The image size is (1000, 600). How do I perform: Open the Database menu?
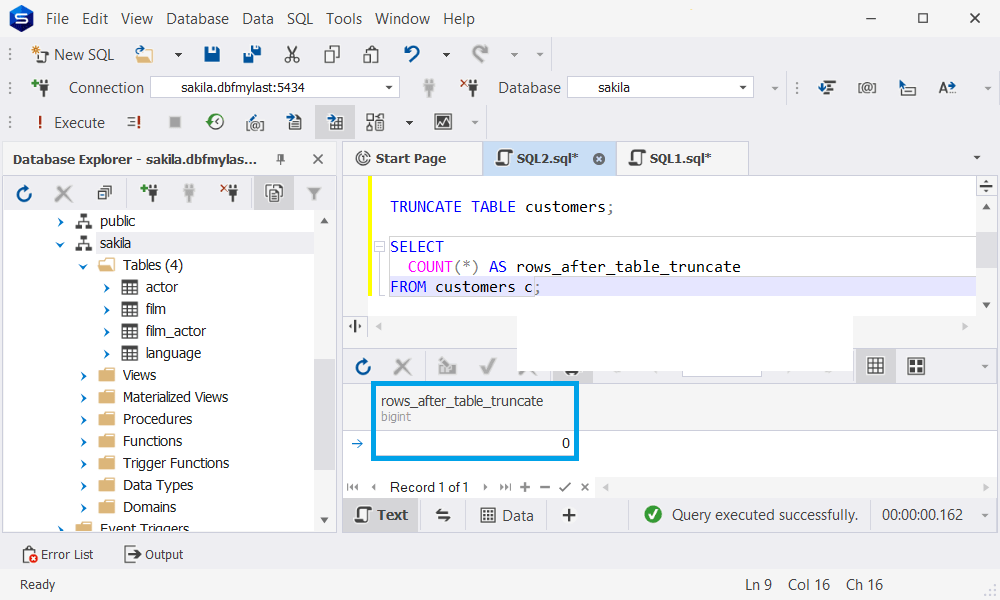tap(197, 18)
